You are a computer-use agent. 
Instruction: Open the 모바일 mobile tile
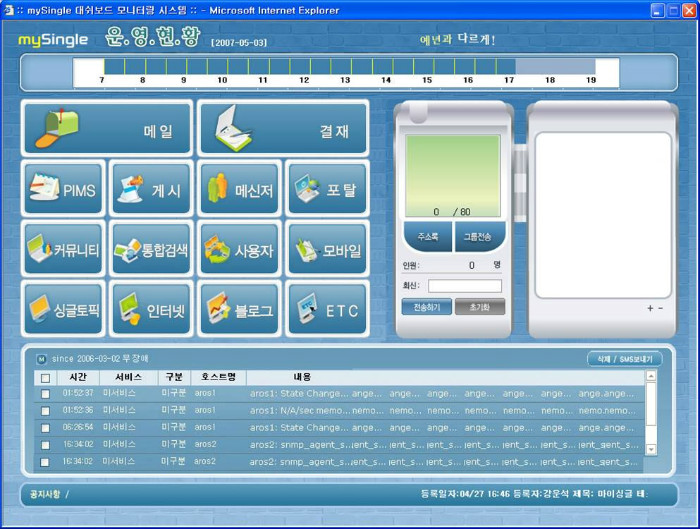(328, 249)
